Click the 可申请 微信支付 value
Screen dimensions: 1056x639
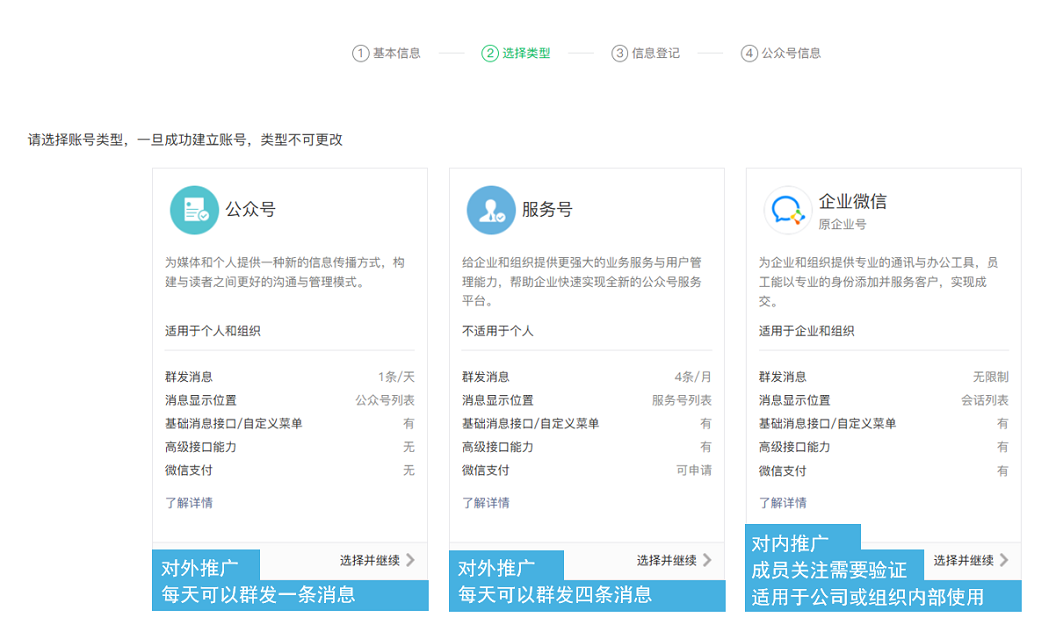(694, 471)
